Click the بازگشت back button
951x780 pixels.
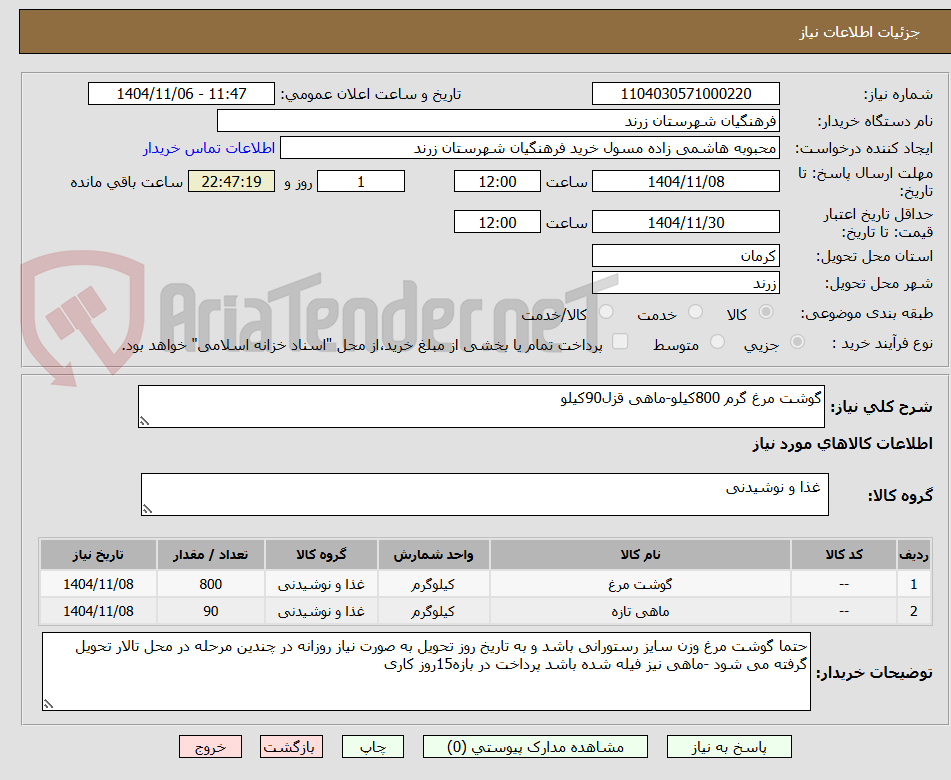(291, 746)
